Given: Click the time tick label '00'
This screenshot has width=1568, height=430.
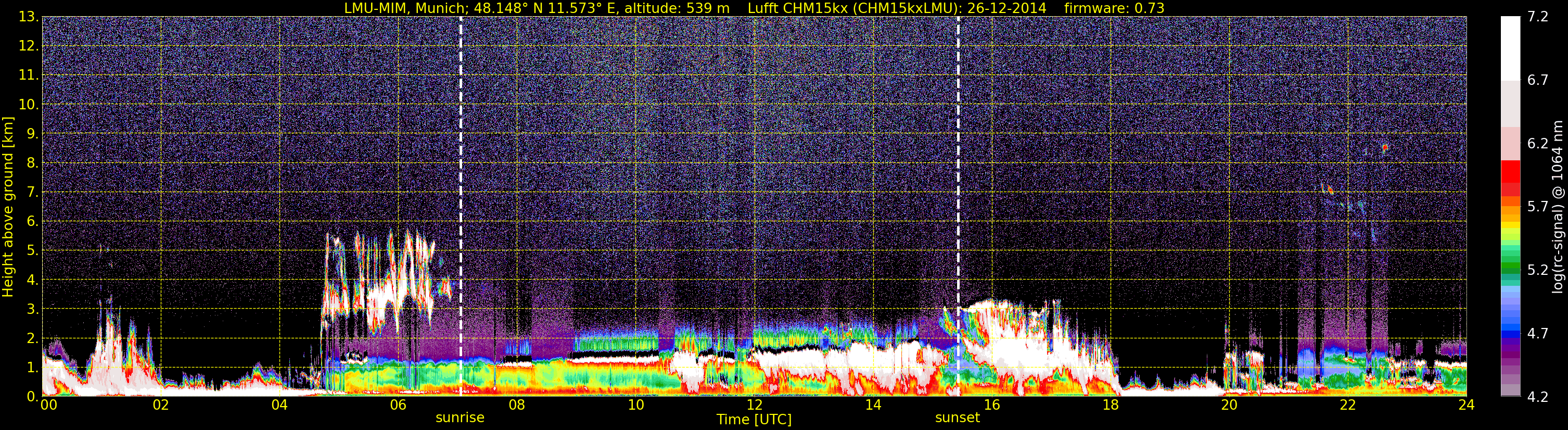Looking at the screenshot, I should click(x=49, y=405).
